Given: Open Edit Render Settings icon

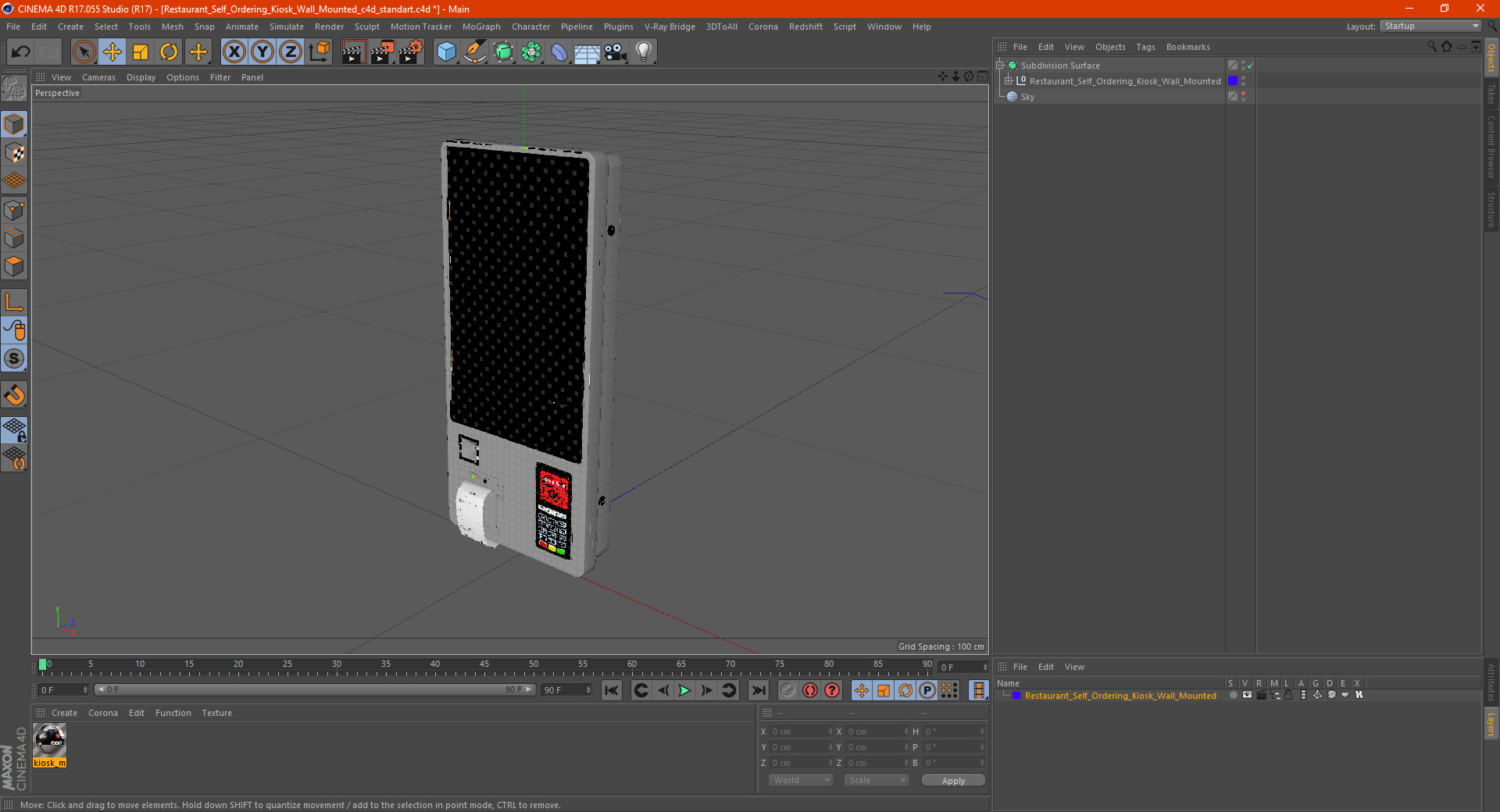Looking at the screenshot, I should click(411, 52).
